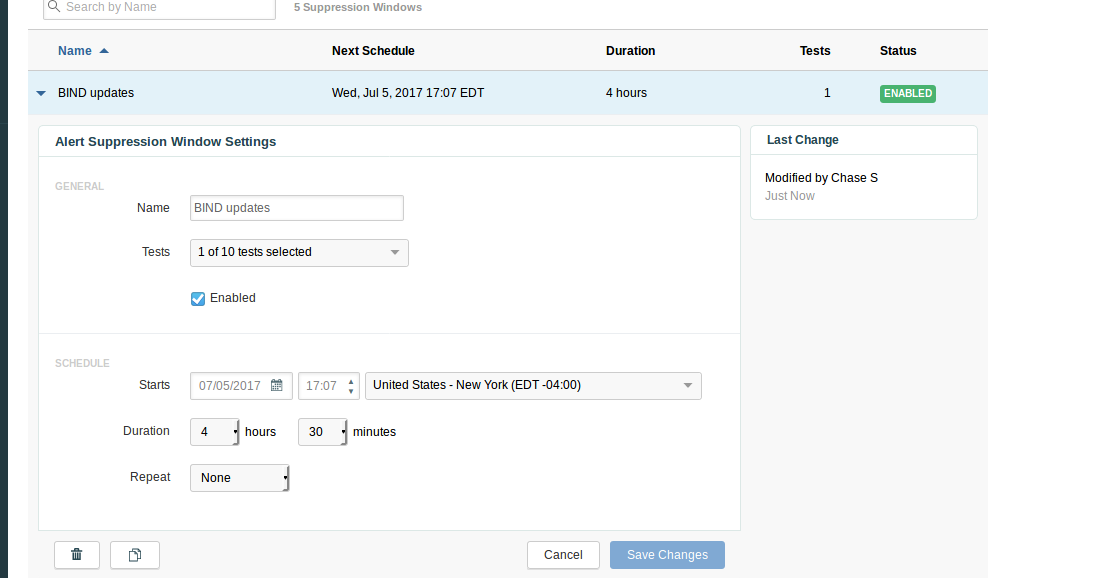Click the Name column sort arrow
The width and height of the screenshot is (1096, 578).
tap(104, 51)
